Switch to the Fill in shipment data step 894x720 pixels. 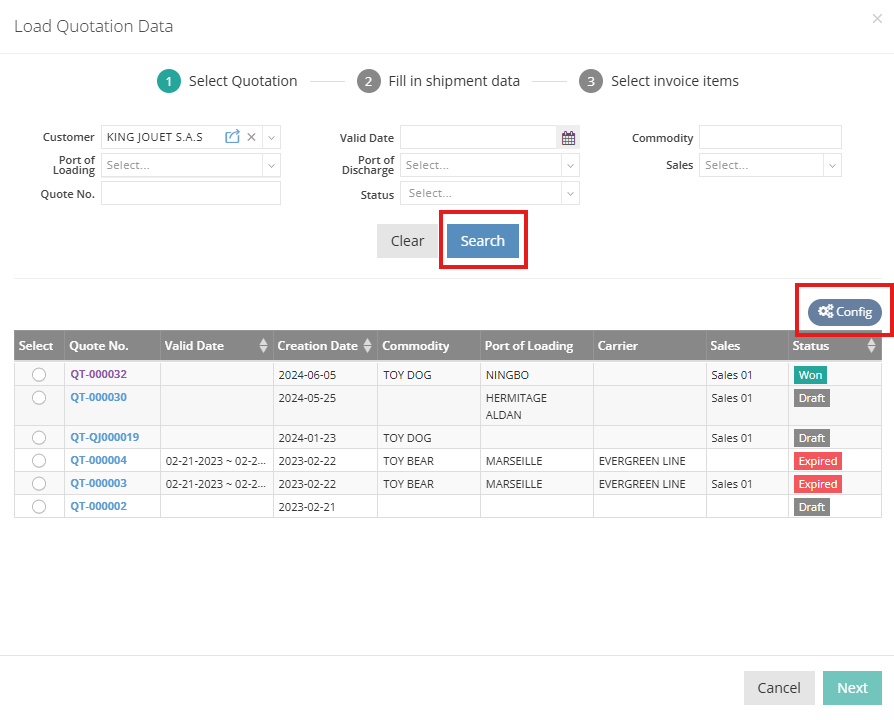[439, 81]
